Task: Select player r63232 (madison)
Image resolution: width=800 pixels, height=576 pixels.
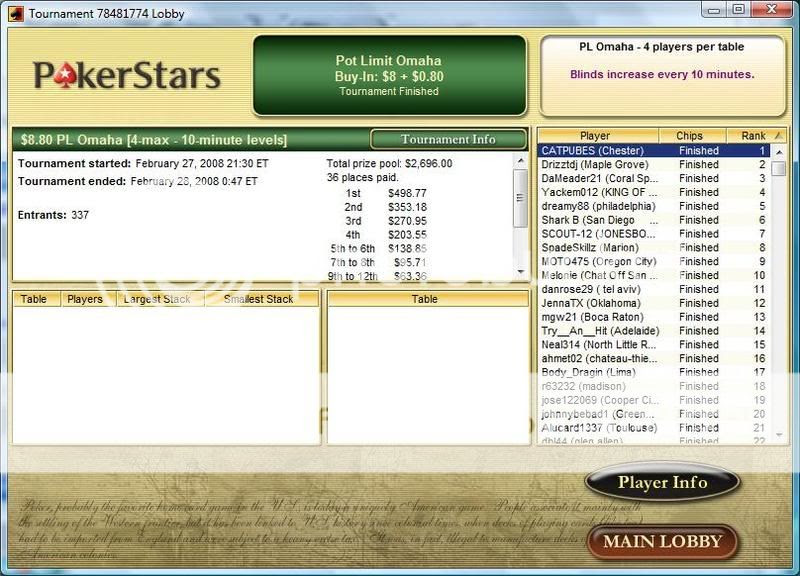Action: [x=653, y=386]
